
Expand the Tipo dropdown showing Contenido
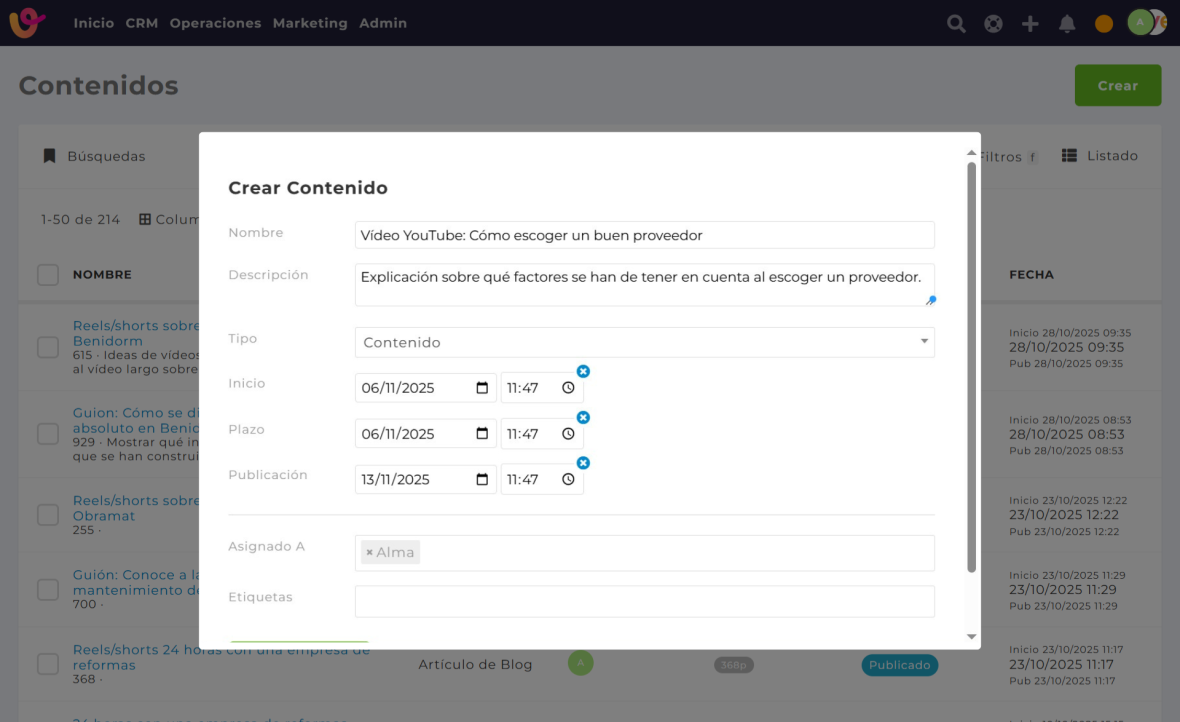coord(644,342)
